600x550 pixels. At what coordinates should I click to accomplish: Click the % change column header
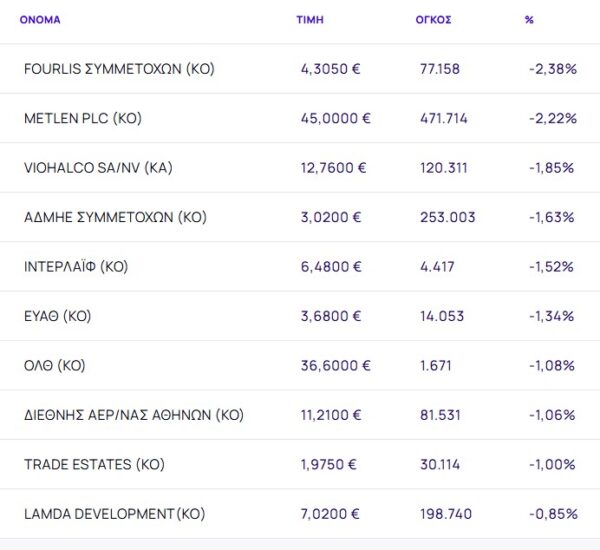pyautogui.click(x=529, y=19)
